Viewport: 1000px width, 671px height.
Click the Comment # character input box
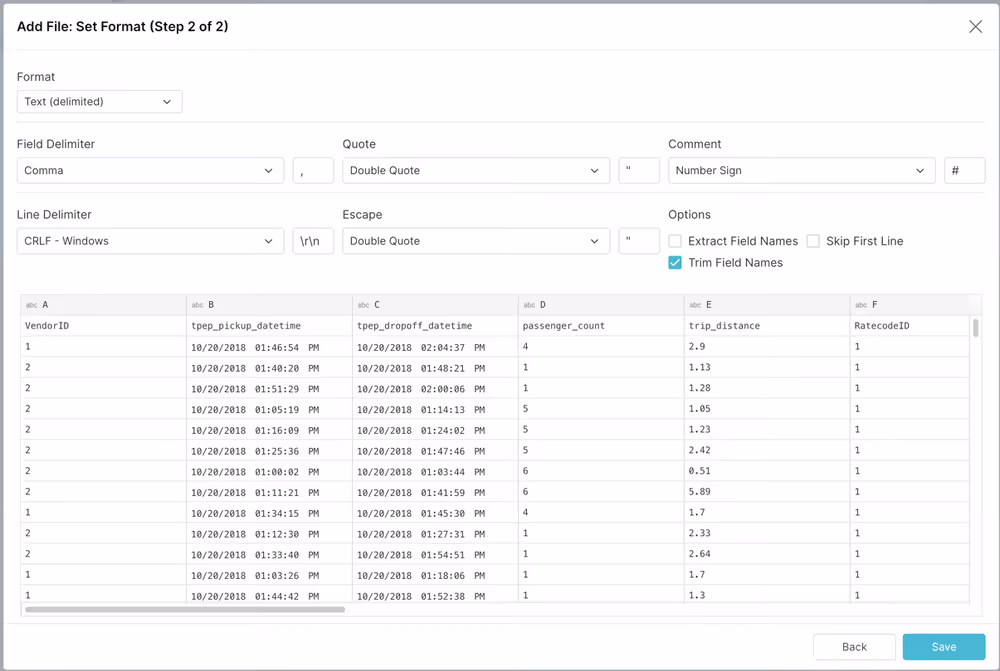(964, 170)
